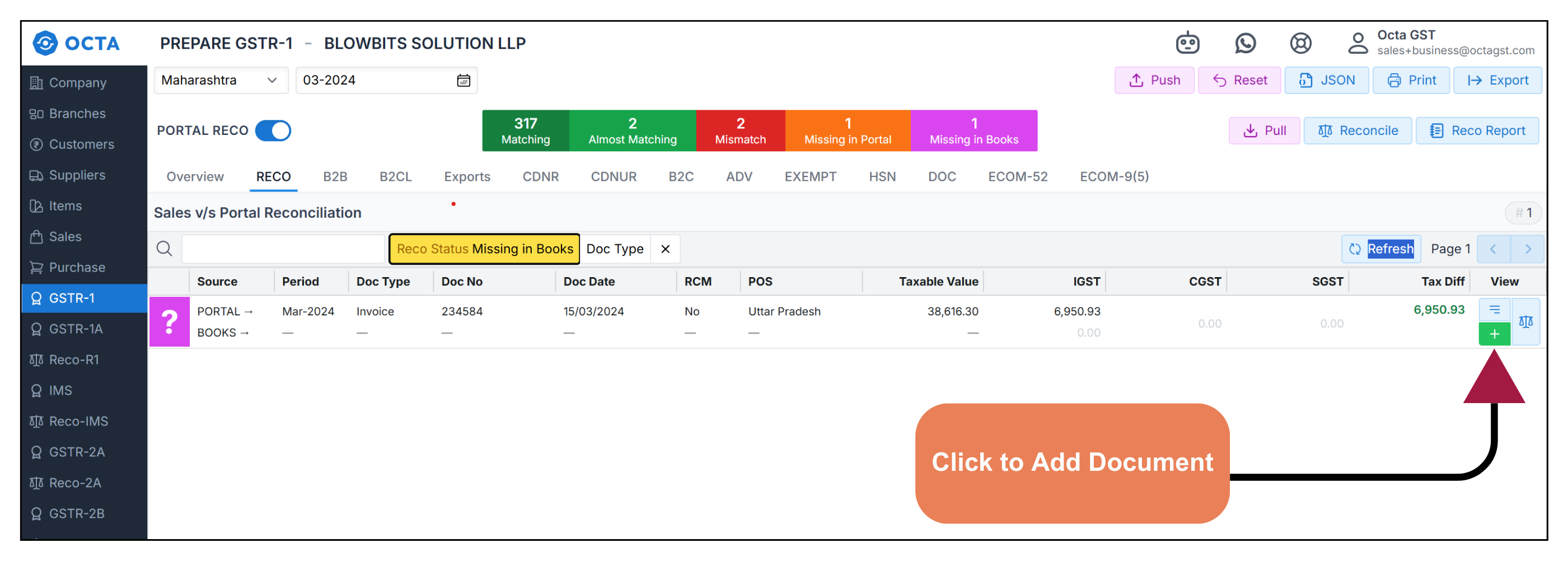Switch to the B2B tab
Screen dimensions: 1568x566
[x=335, y=176]
